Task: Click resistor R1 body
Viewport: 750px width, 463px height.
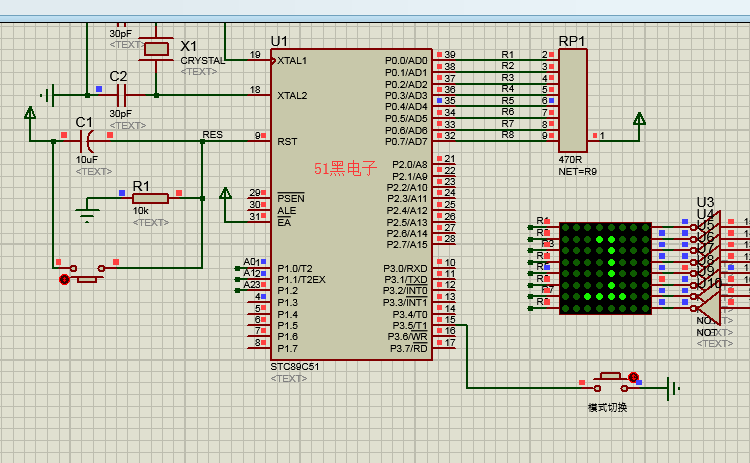Action: [150, 198]
